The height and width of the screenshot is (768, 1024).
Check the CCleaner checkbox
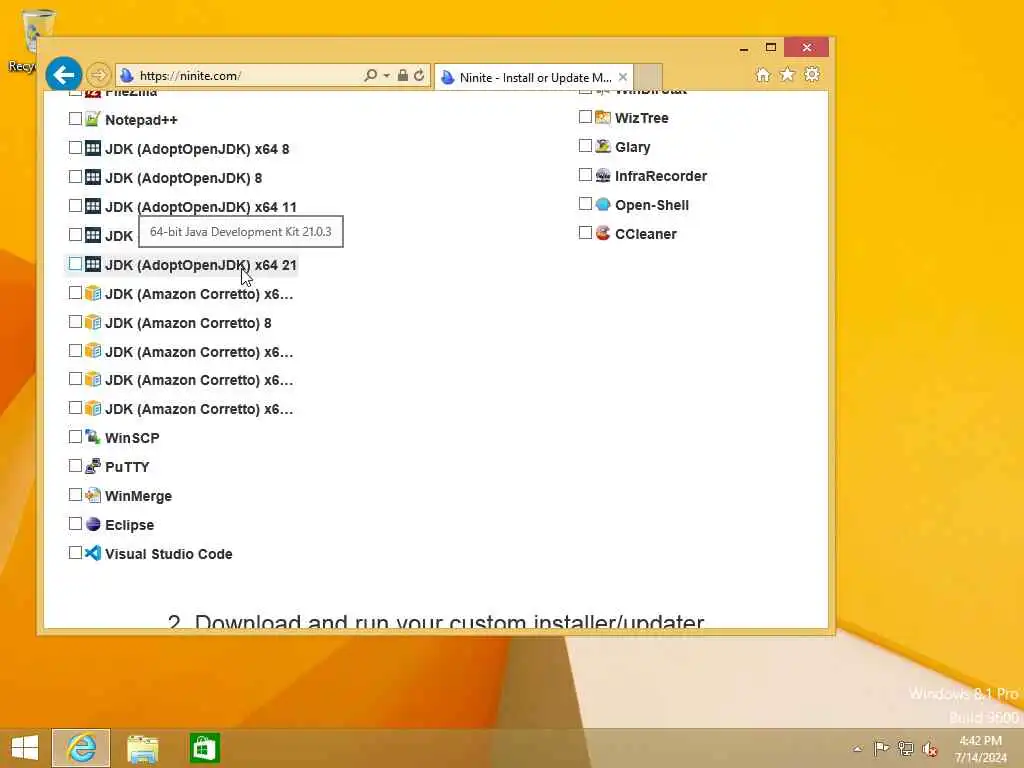click(x=585, y=232)
